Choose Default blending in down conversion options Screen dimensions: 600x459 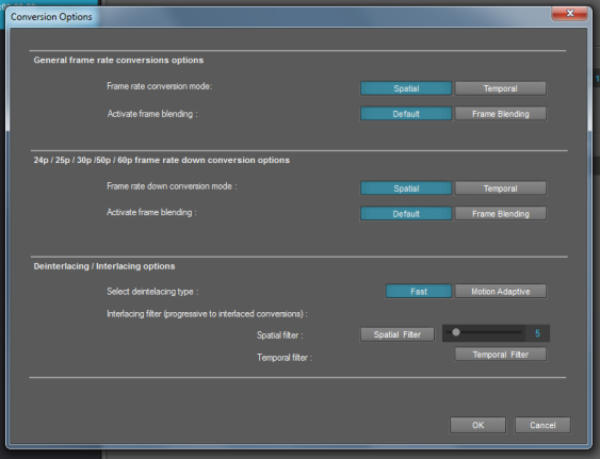[406, 213]
